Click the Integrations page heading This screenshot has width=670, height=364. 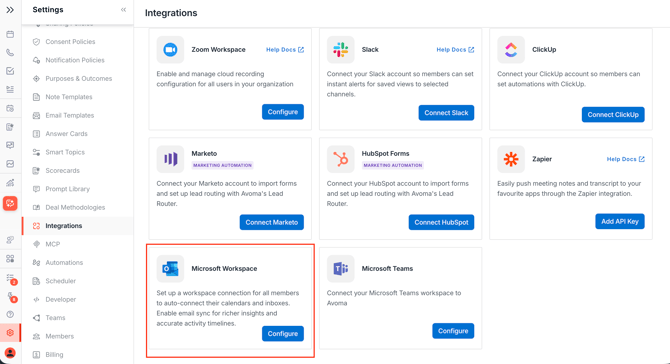(171, 13)
